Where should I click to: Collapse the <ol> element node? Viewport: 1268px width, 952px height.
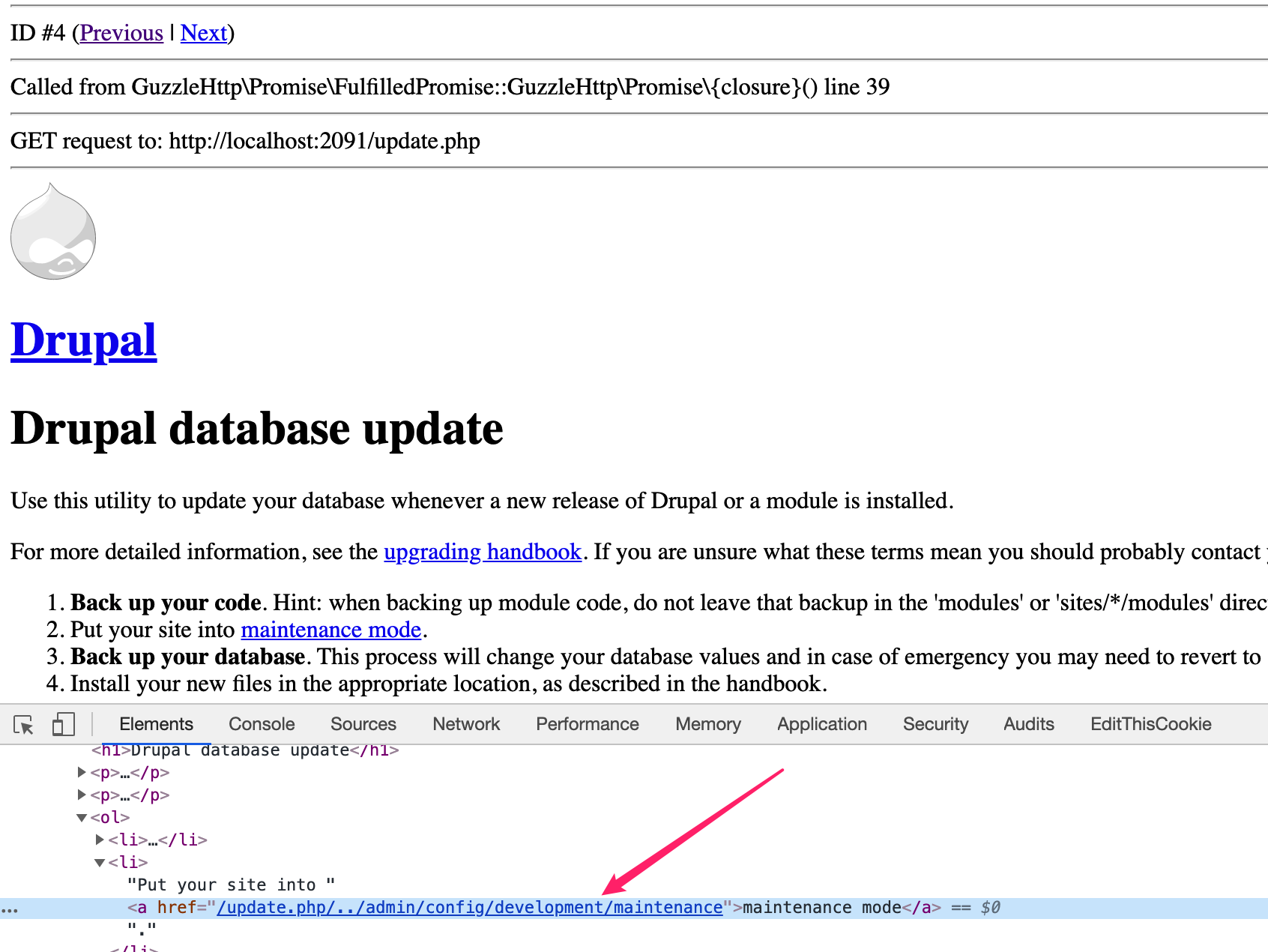(x=82, y=817)
